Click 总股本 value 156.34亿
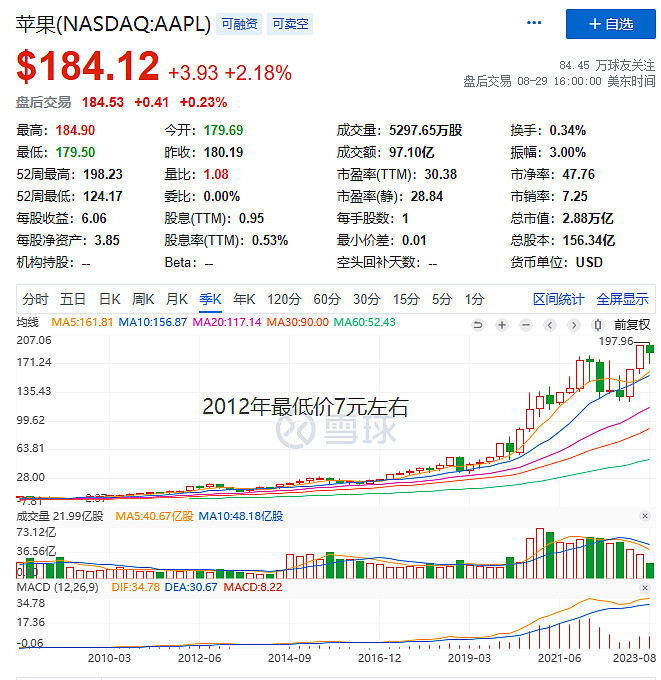 click(589, 240)
